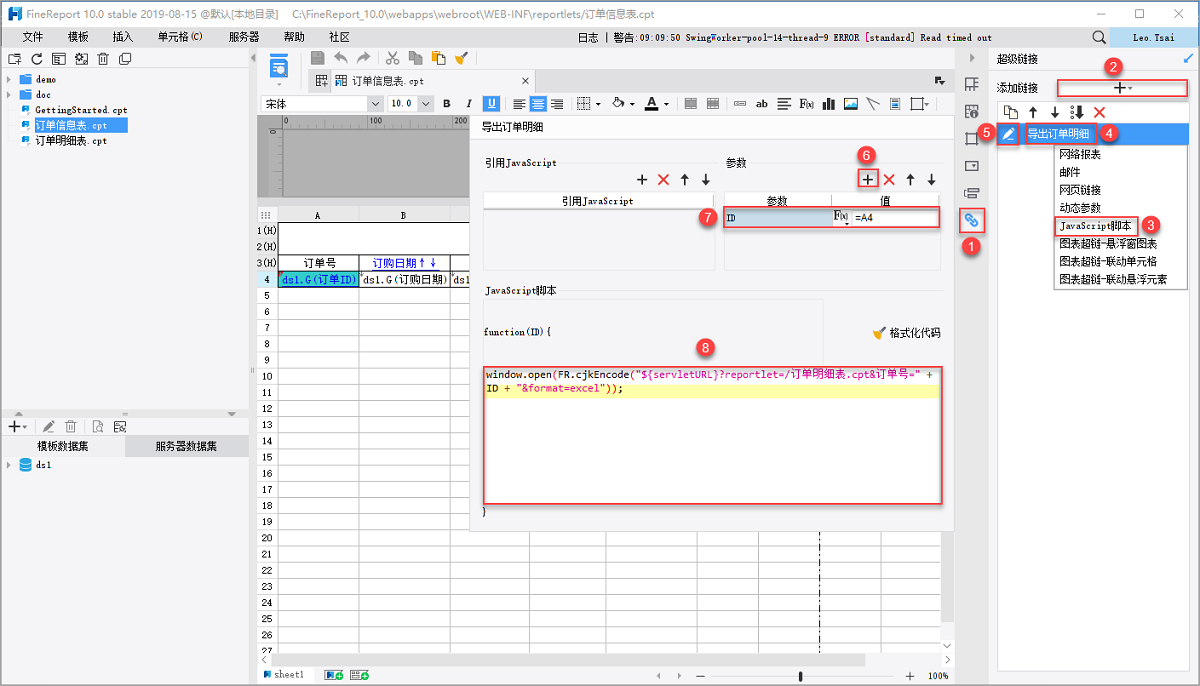Open the 服务器 menu
The image size is (1200, 686).
click(244, 37)
